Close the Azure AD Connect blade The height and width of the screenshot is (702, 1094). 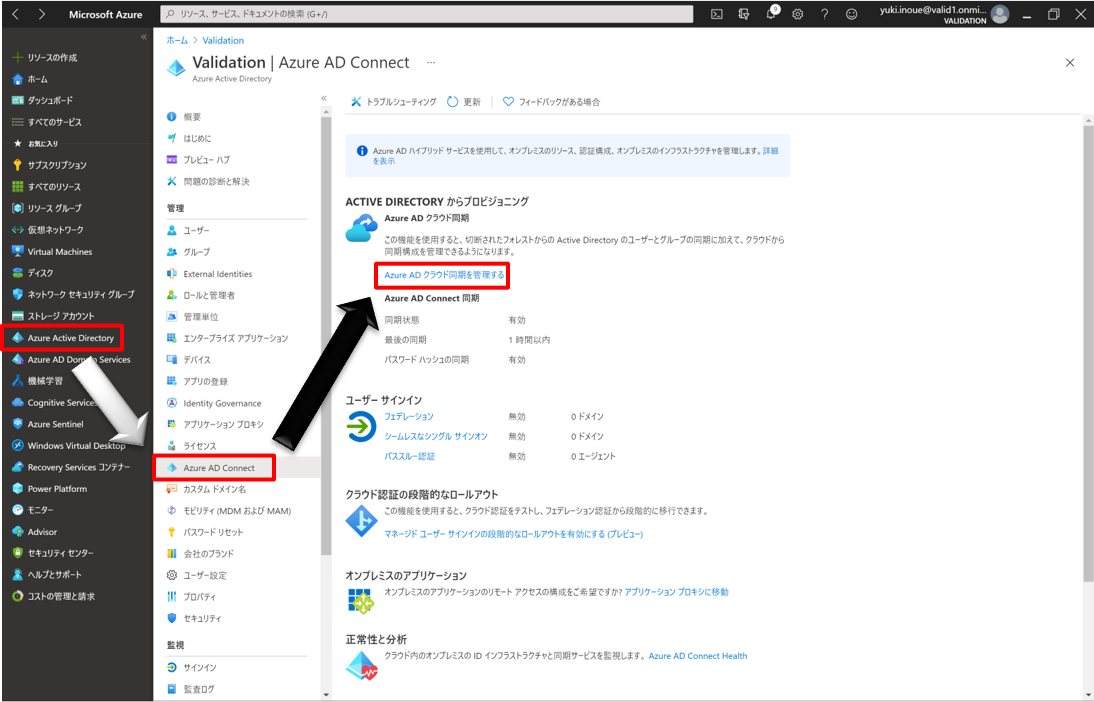(1070, 63)
